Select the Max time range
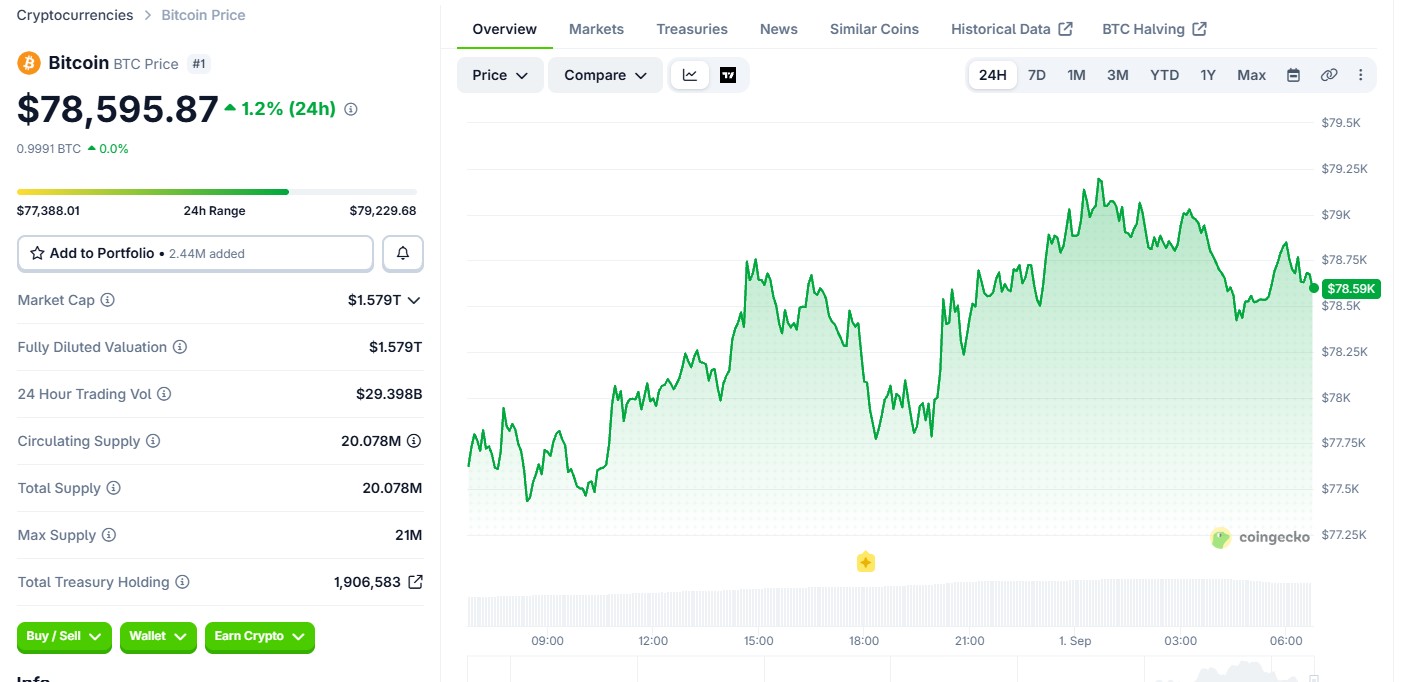The width and height of the screenshot is (1404, 682). [x=1251, y=75]
